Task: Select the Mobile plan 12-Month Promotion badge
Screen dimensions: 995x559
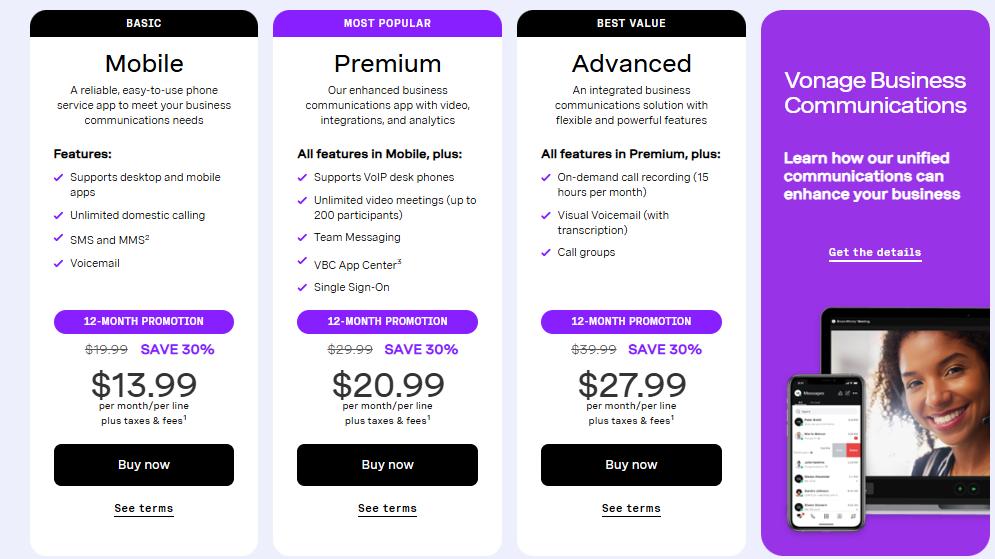Action: (143, 322)
